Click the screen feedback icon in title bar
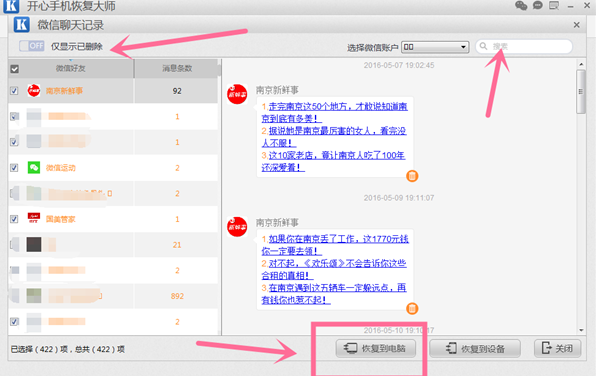 554,5
